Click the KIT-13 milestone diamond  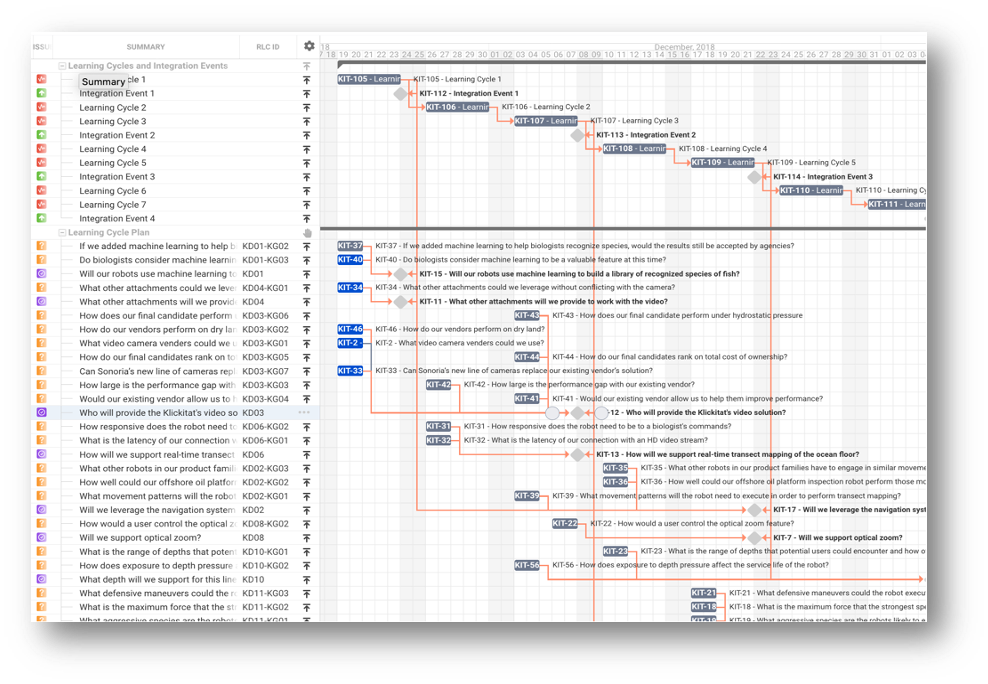(x=577, y=454)
